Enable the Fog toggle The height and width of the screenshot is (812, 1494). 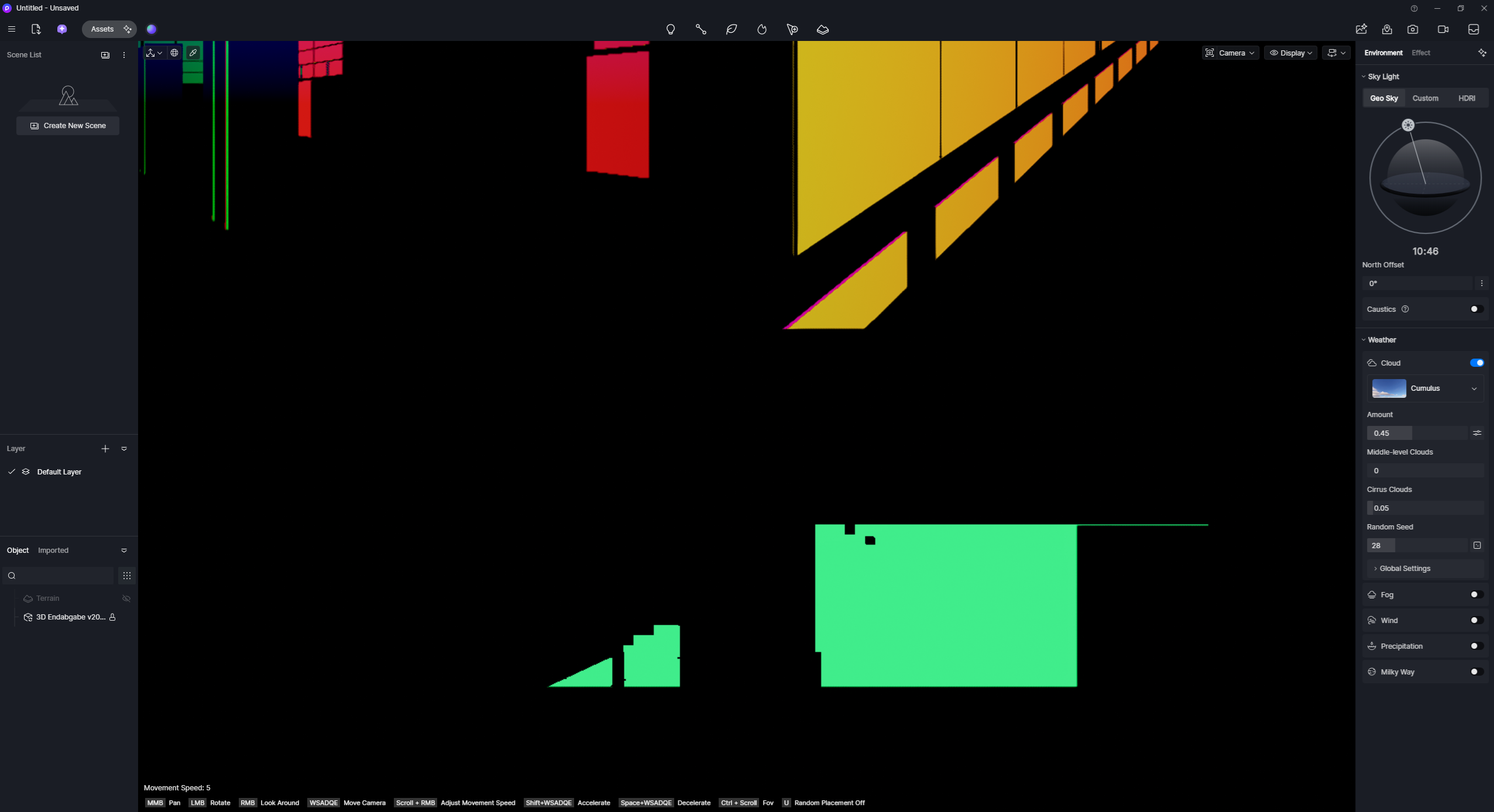click(1476, 594)
